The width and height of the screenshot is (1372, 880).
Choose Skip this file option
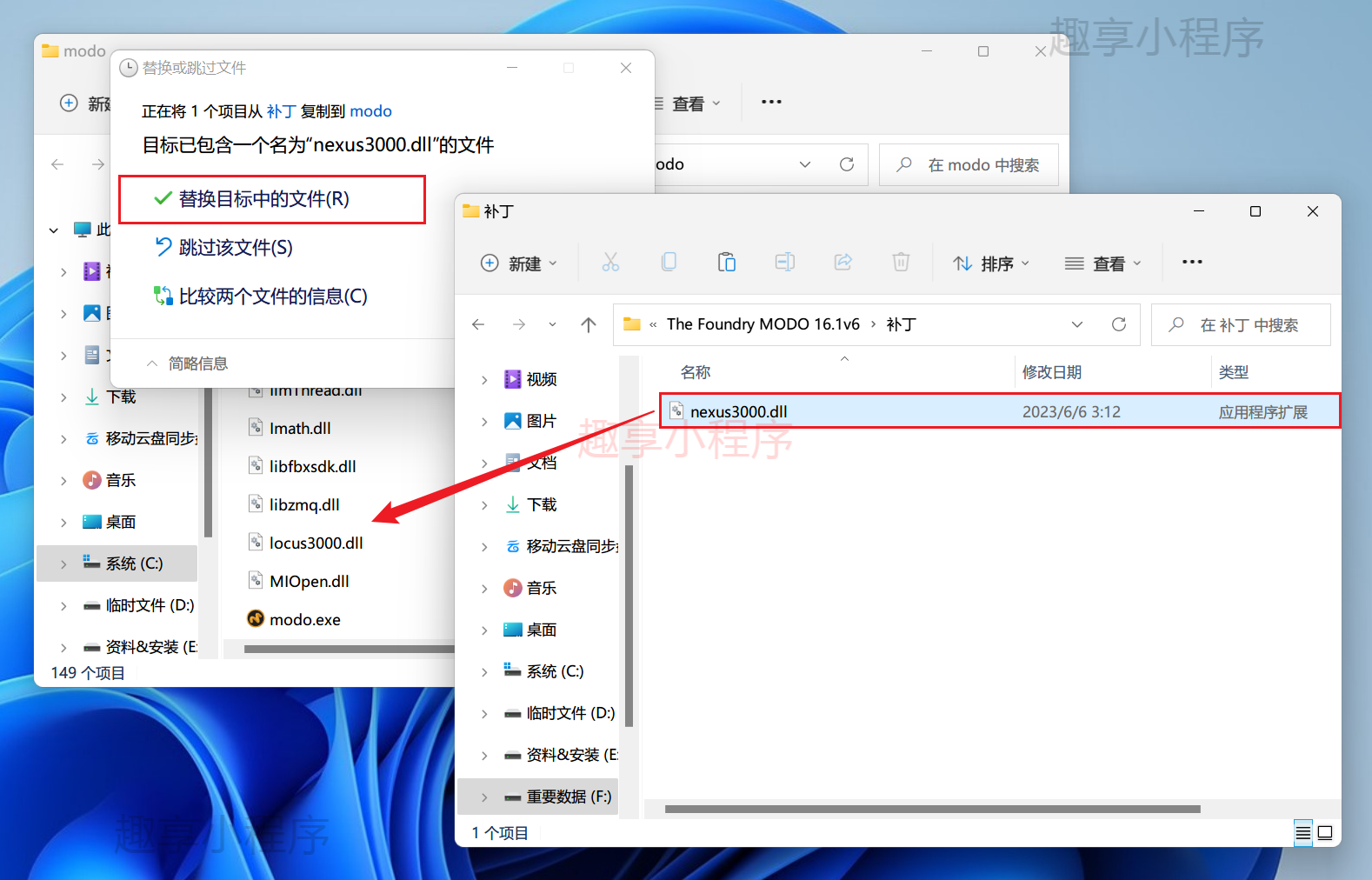pos(223,248)
